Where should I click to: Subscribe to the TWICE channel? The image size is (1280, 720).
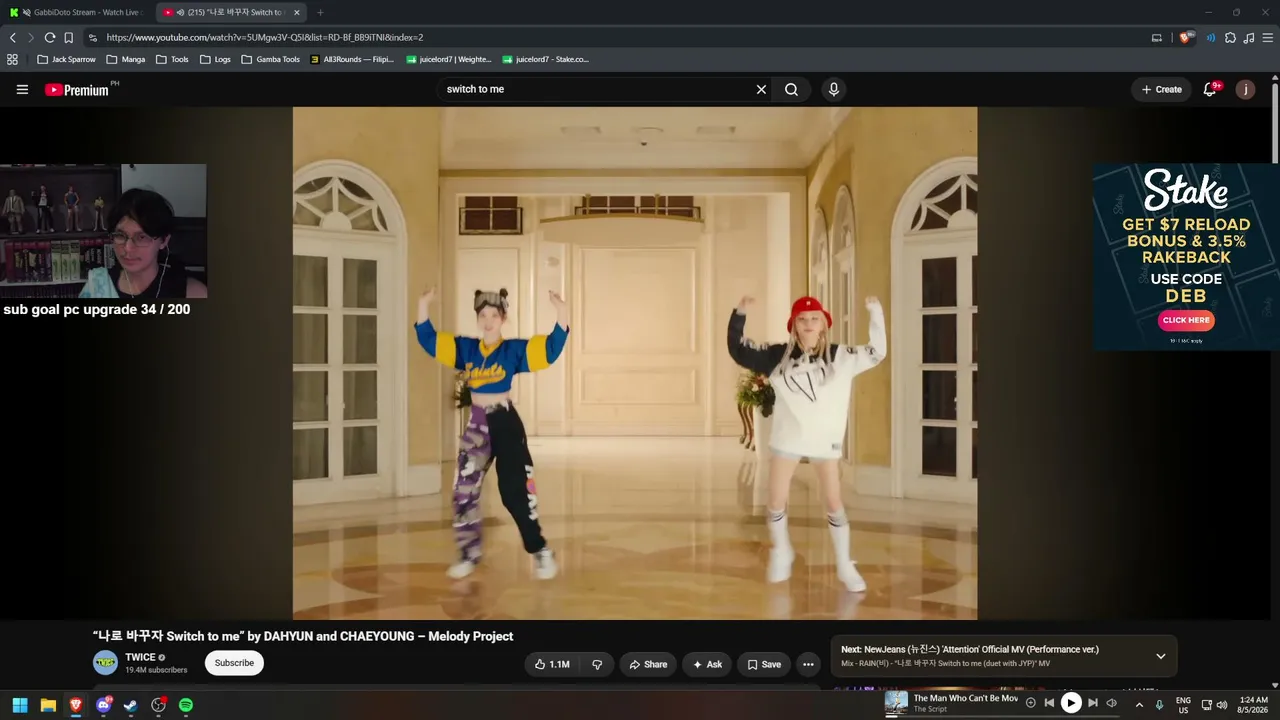[234, 663]
